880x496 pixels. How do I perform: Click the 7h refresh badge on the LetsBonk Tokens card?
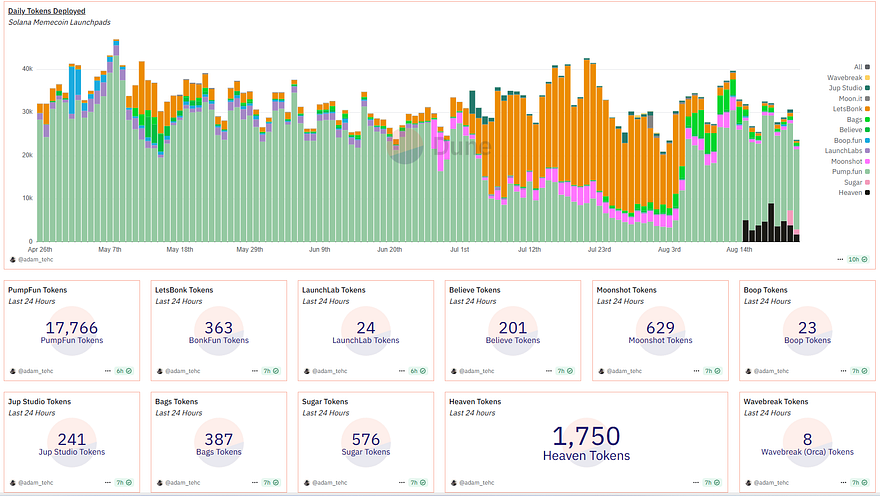[271, 371]
